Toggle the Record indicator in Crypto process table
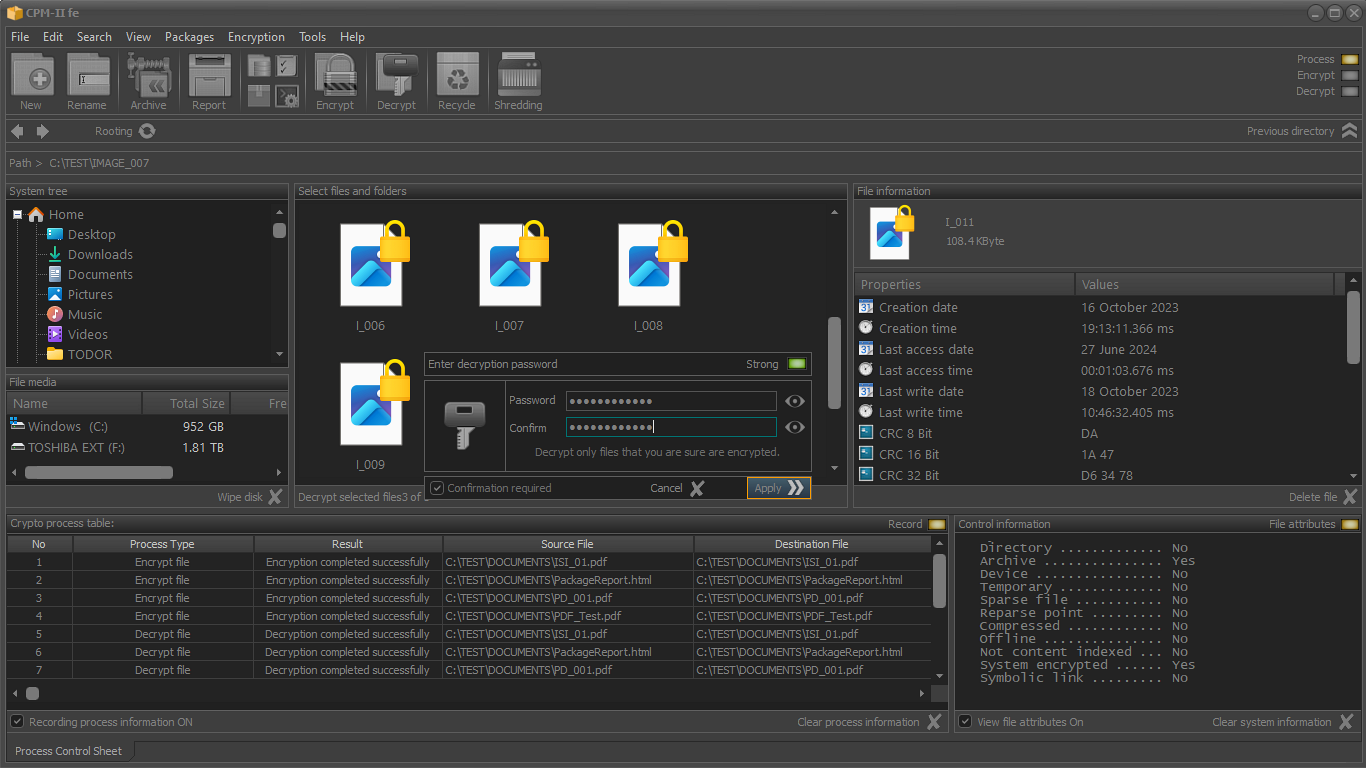Image resolution: width=1366 pixels, height=768 pixels. pos(936,524)
